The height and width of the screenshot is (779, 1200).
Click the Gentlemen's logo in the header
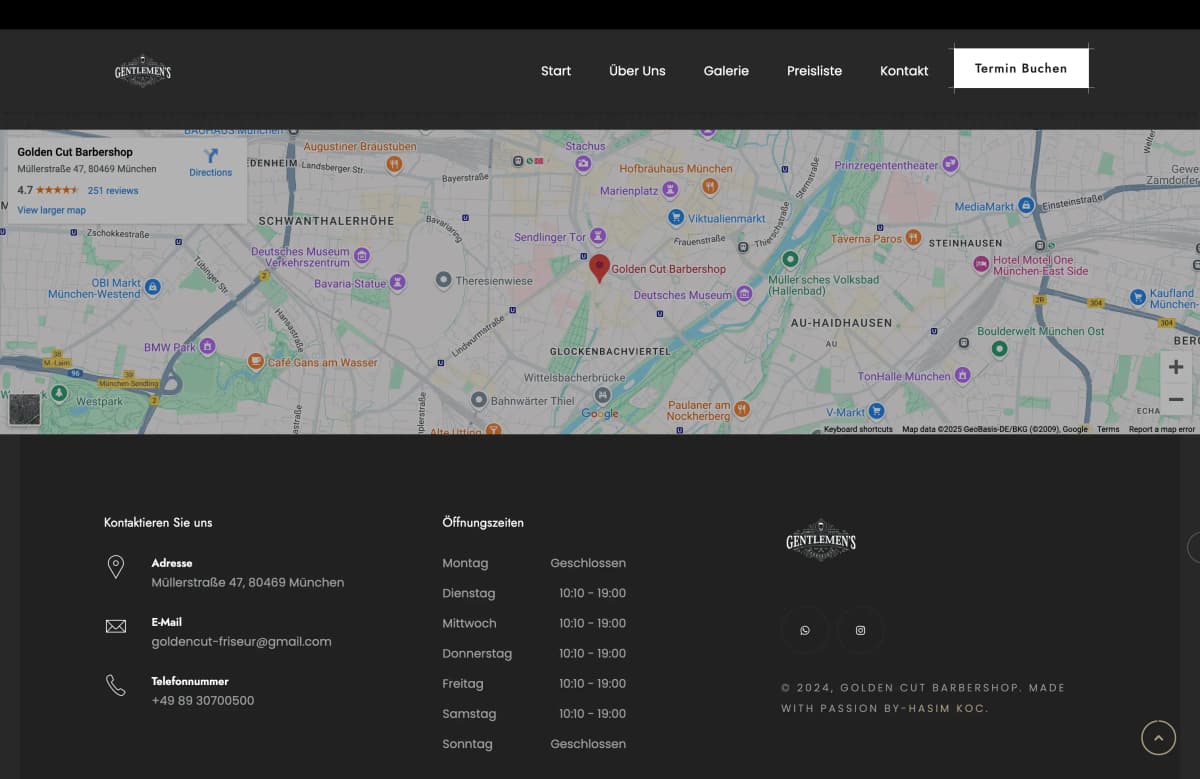(x=142, y=70)
